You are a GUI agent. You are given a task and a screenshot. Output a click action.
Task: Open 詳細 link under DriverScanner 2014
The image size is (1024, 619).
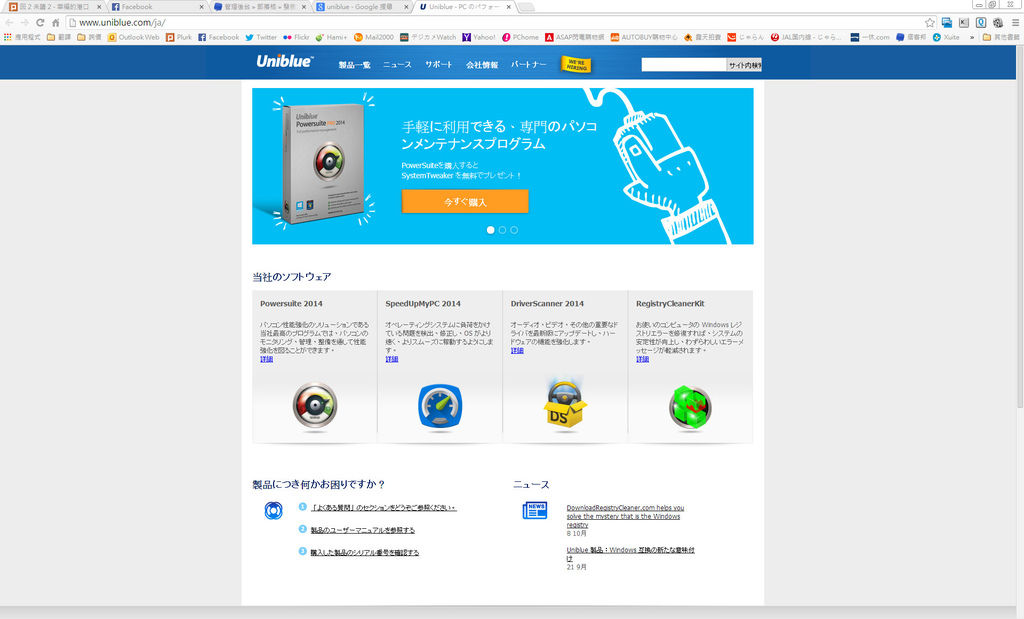(517, 351)
